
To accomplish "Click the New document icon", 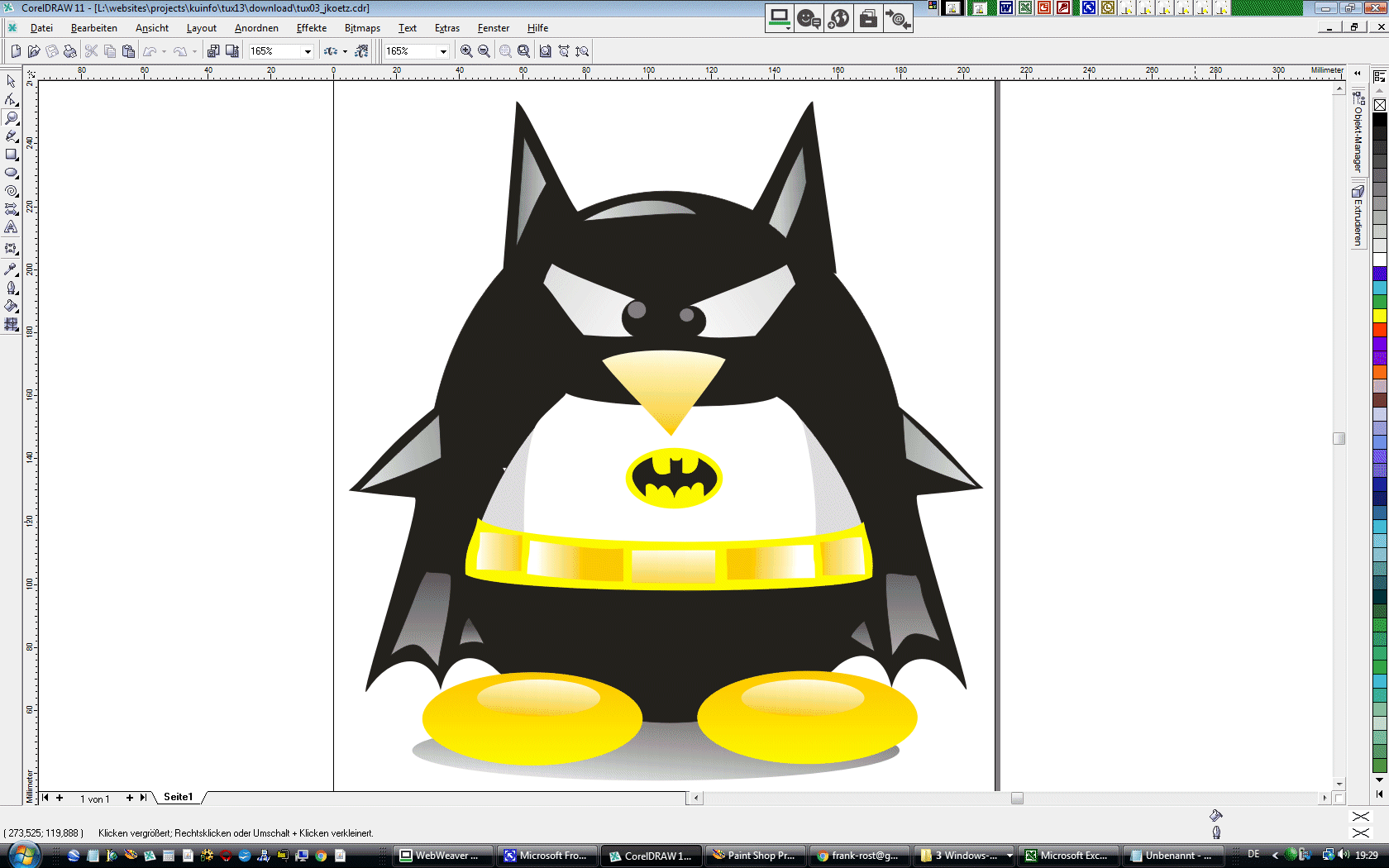I will (16, 51).
